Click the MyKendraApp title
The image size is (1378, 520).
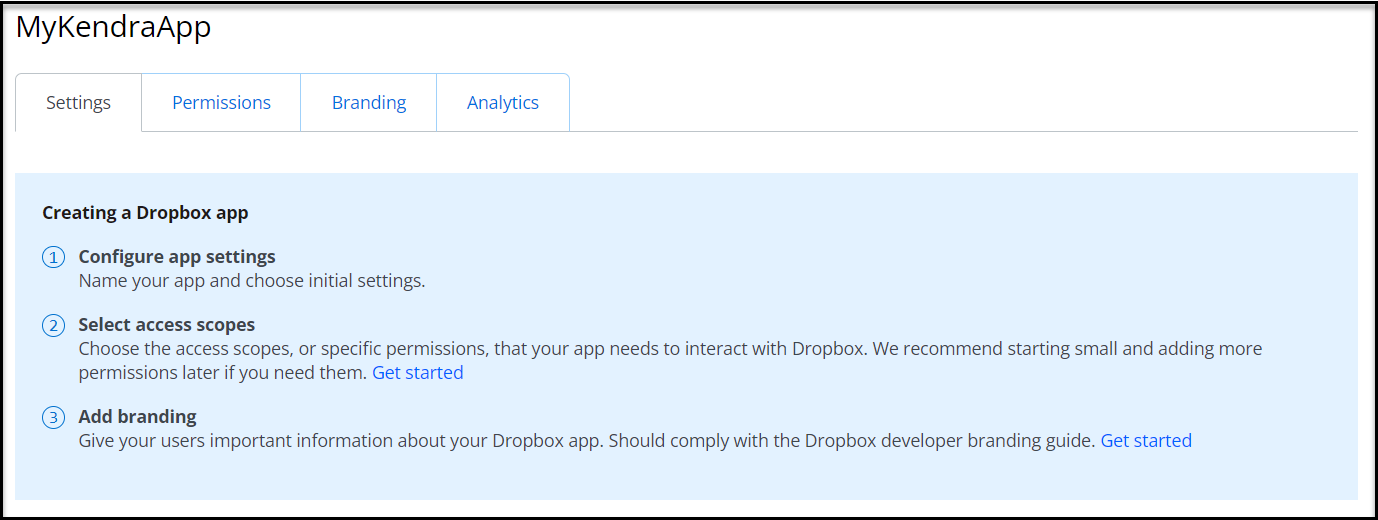click(114, 27)
